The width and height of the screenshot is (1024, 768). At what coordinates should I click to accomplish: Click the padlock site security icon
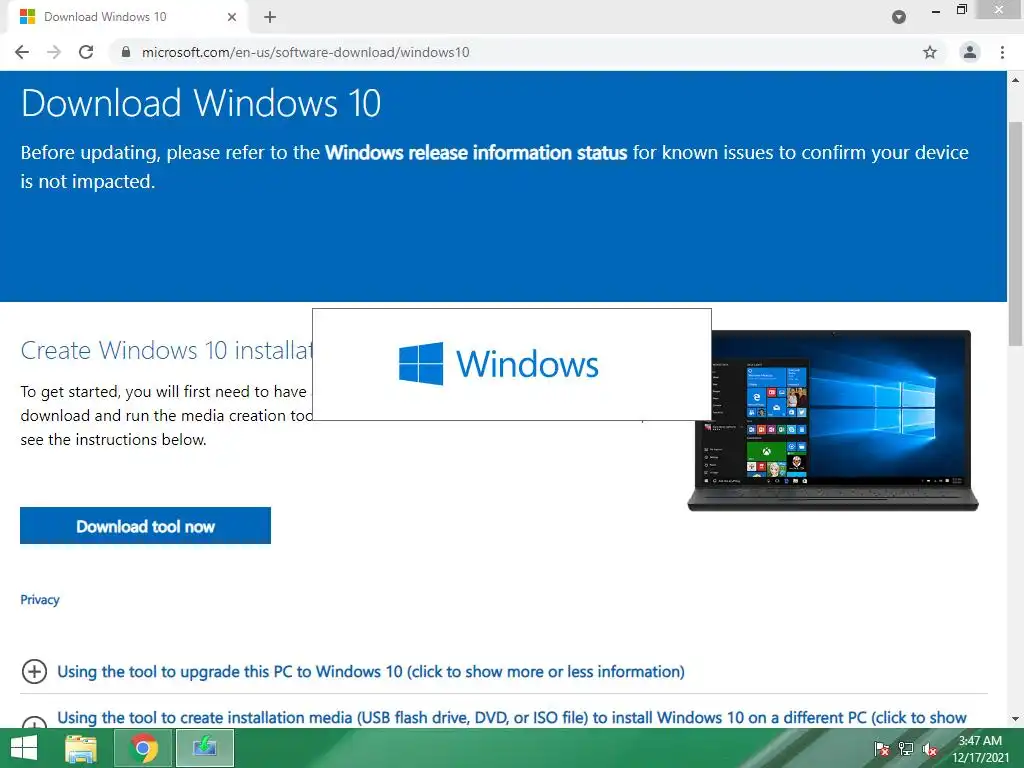pos(126,52)
